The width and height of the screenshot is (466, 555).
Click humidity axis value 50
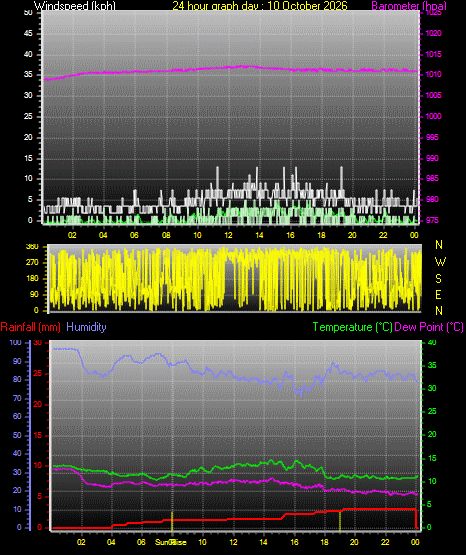17,435
